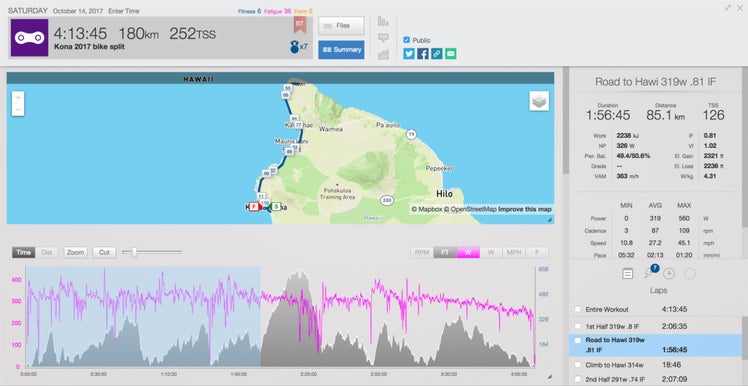Click the Improve this map link
The image size is (748, 386).
(525, 209)
